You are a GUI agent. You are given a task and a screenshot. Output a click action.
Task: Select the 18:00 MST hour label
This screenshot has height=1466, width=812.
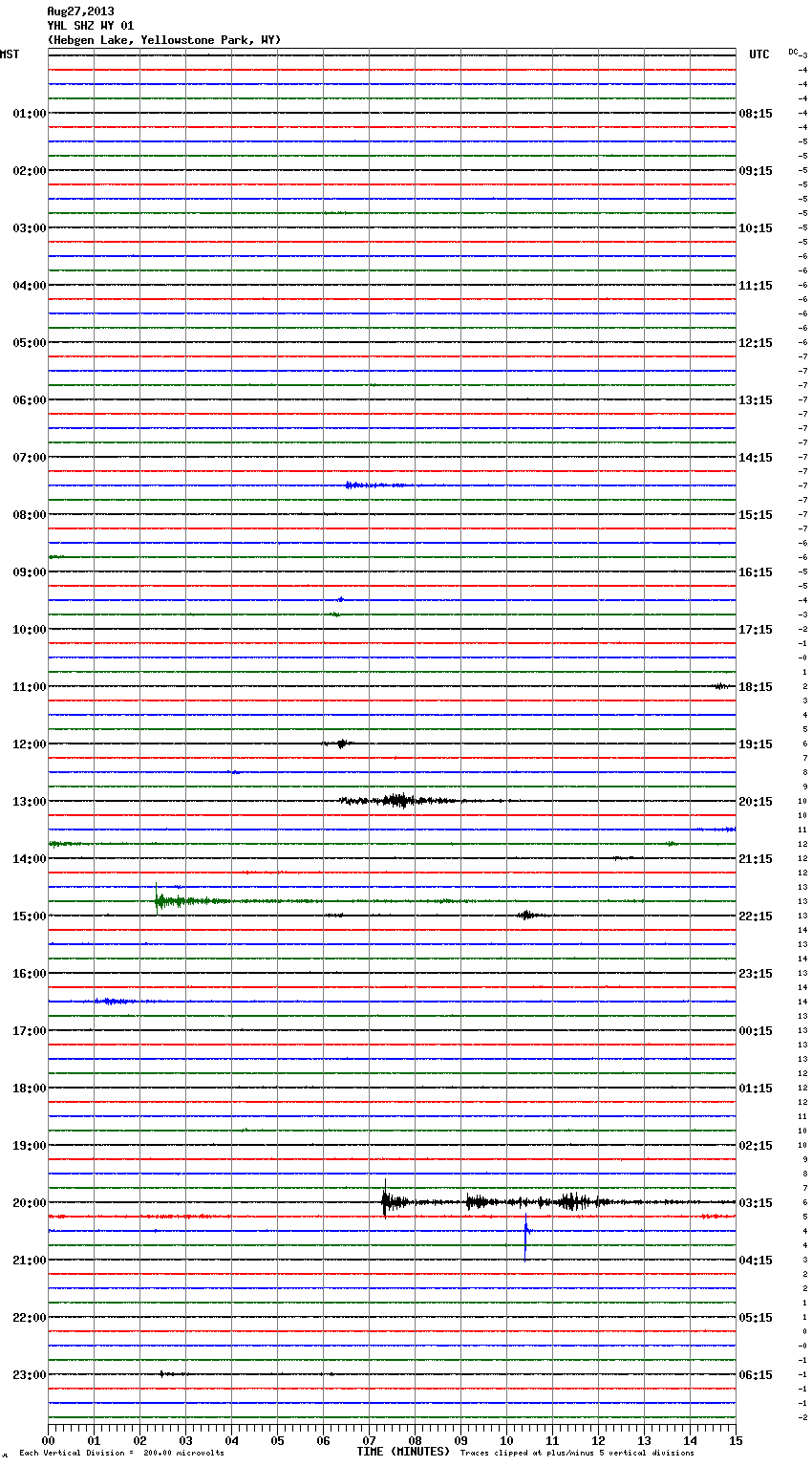(29, 1088)
